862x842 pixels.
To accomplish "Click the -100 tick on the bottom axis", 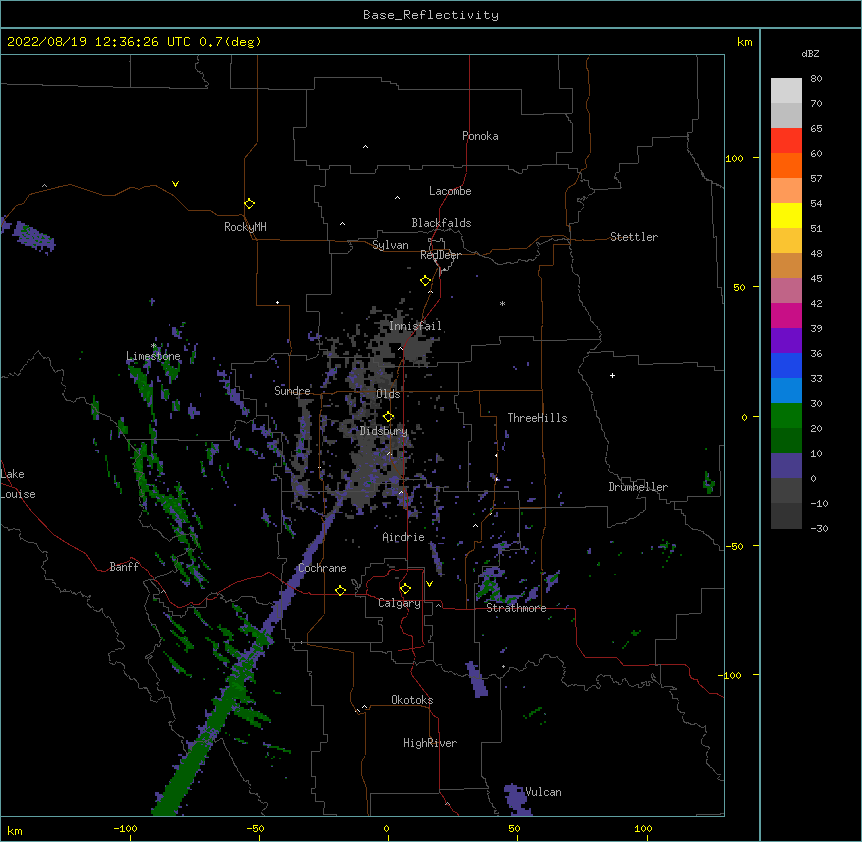I will (x=125, y=828).
